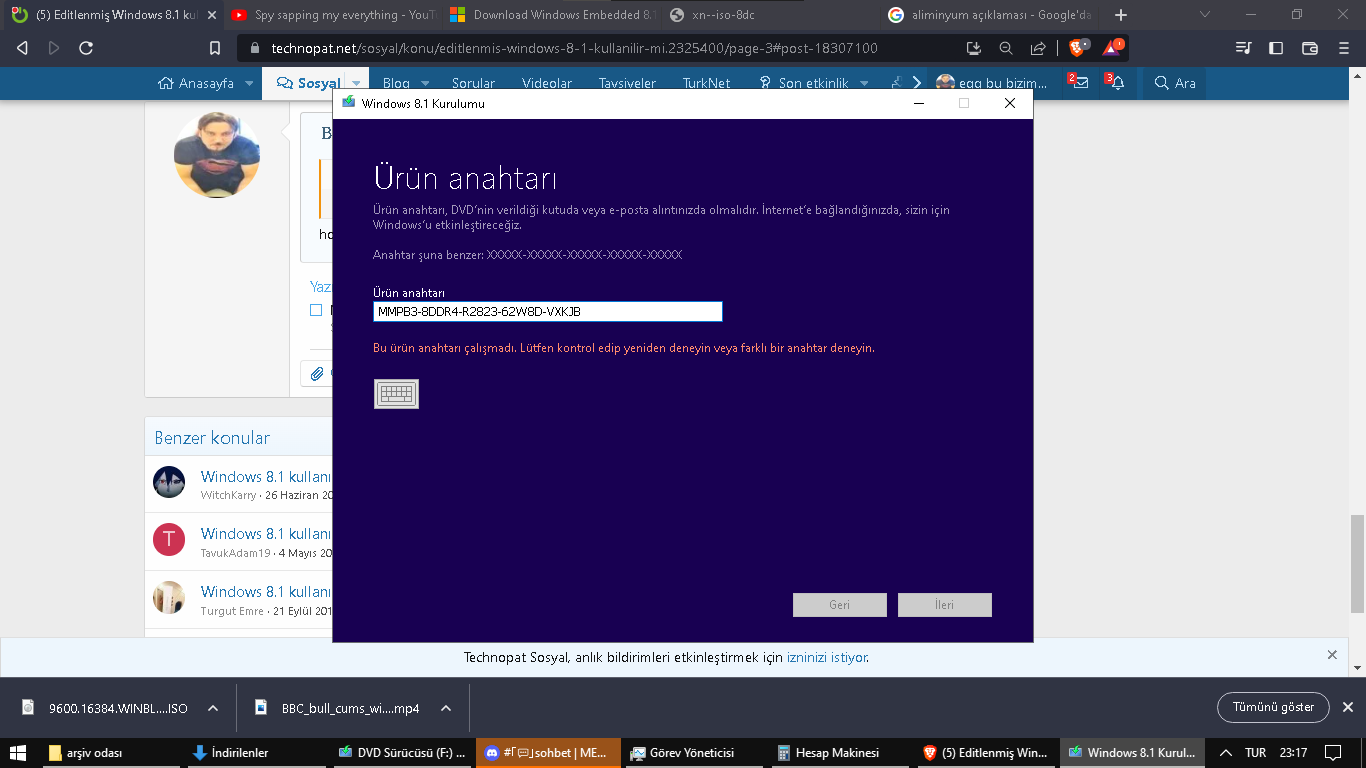The width and height of the screenshot is (1366, 768).
Task: Share this page via the share icon
Action: coord(1038,48)
